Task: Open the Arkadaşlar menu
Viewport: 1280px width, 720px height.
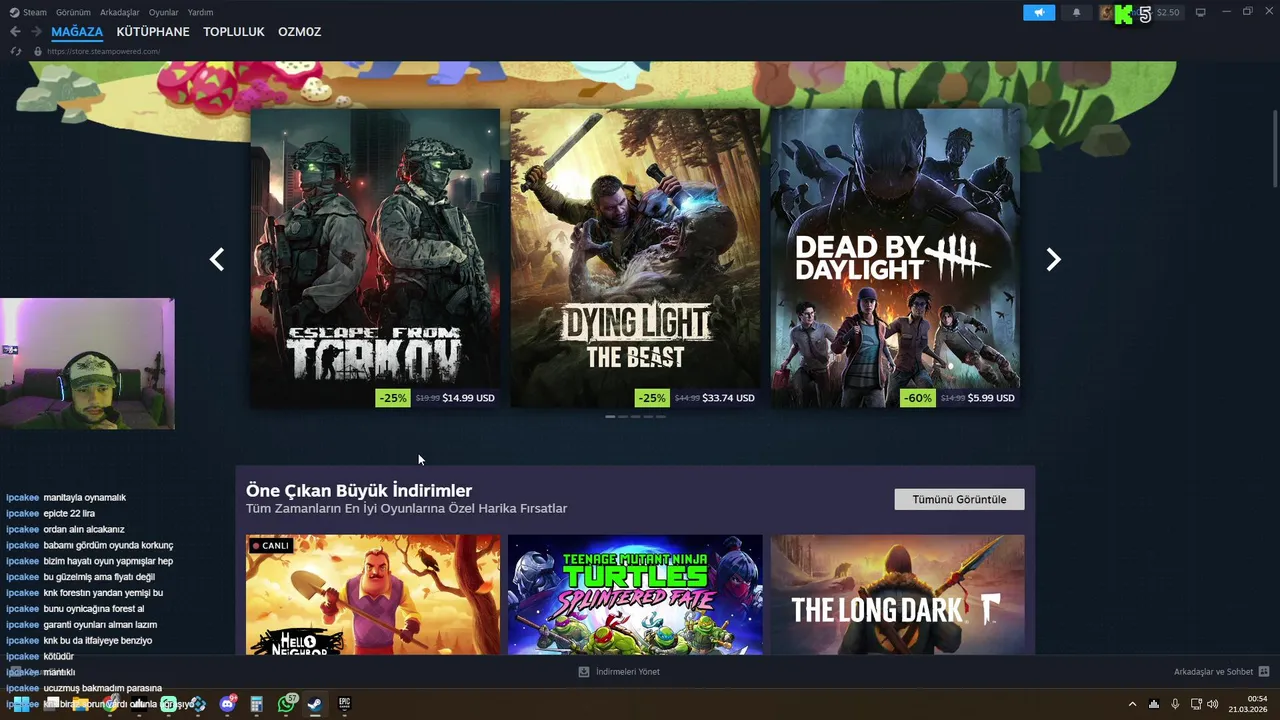Action: (120, 12)
